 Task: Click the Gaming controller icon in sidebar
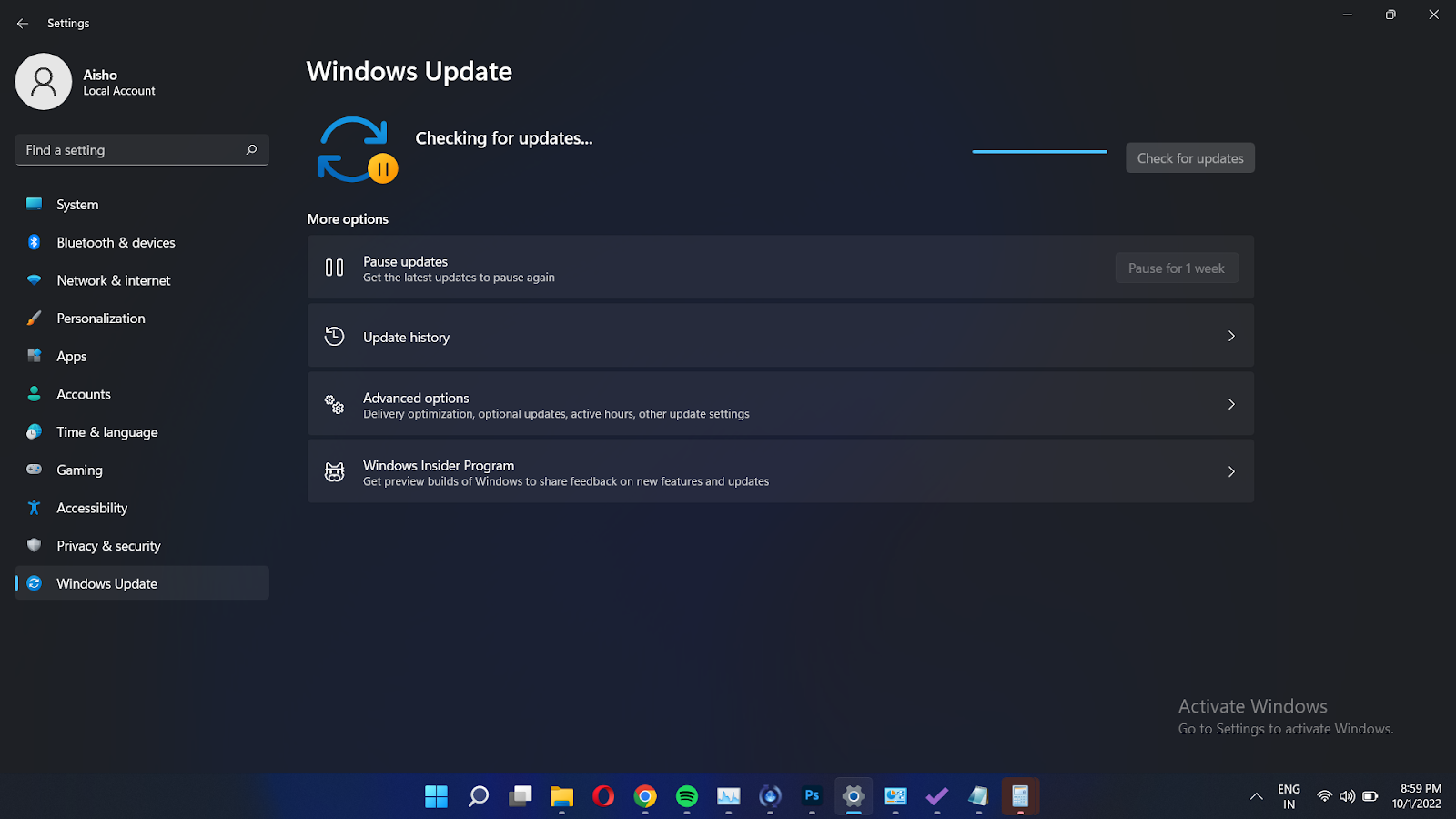point(35,470)
